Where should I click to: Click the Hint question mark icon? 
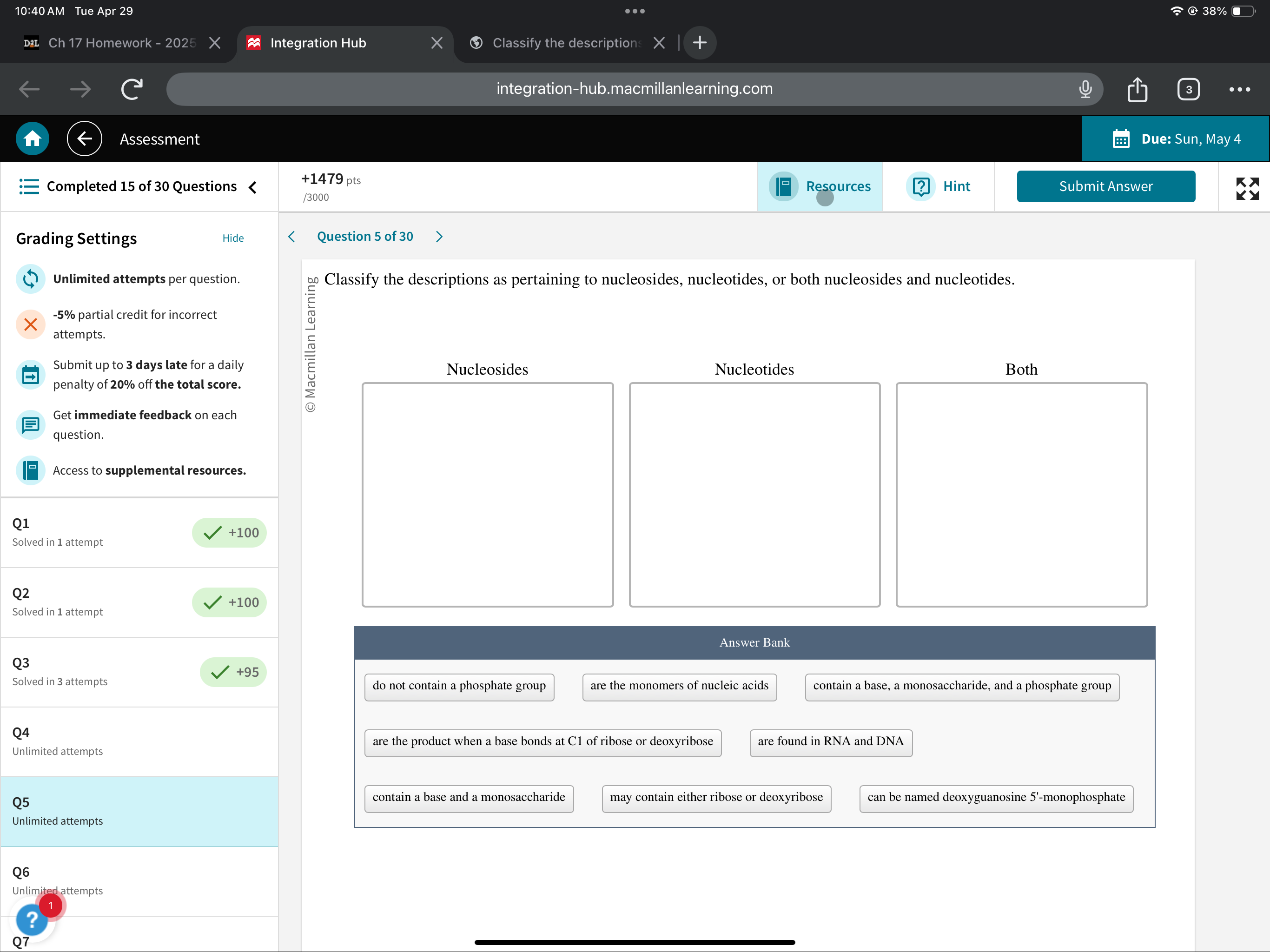click(x=921, y=186)
